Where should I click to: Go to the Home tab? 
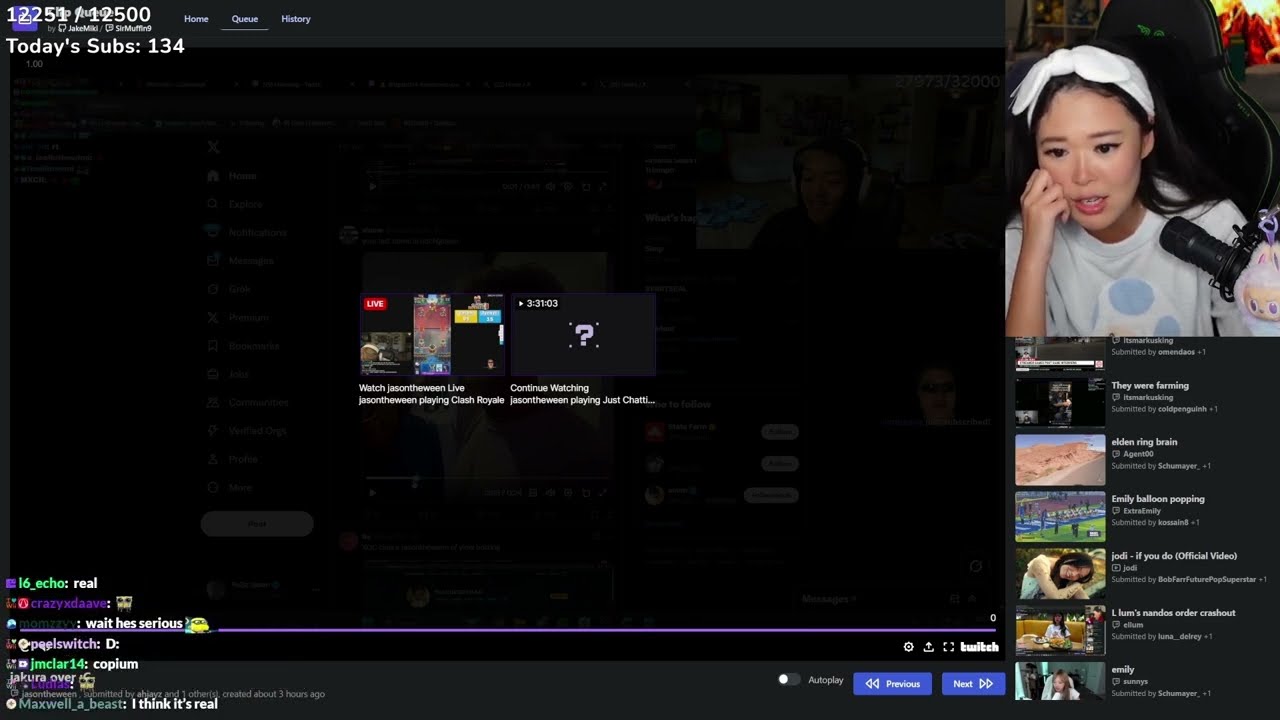tap(196, 19)
